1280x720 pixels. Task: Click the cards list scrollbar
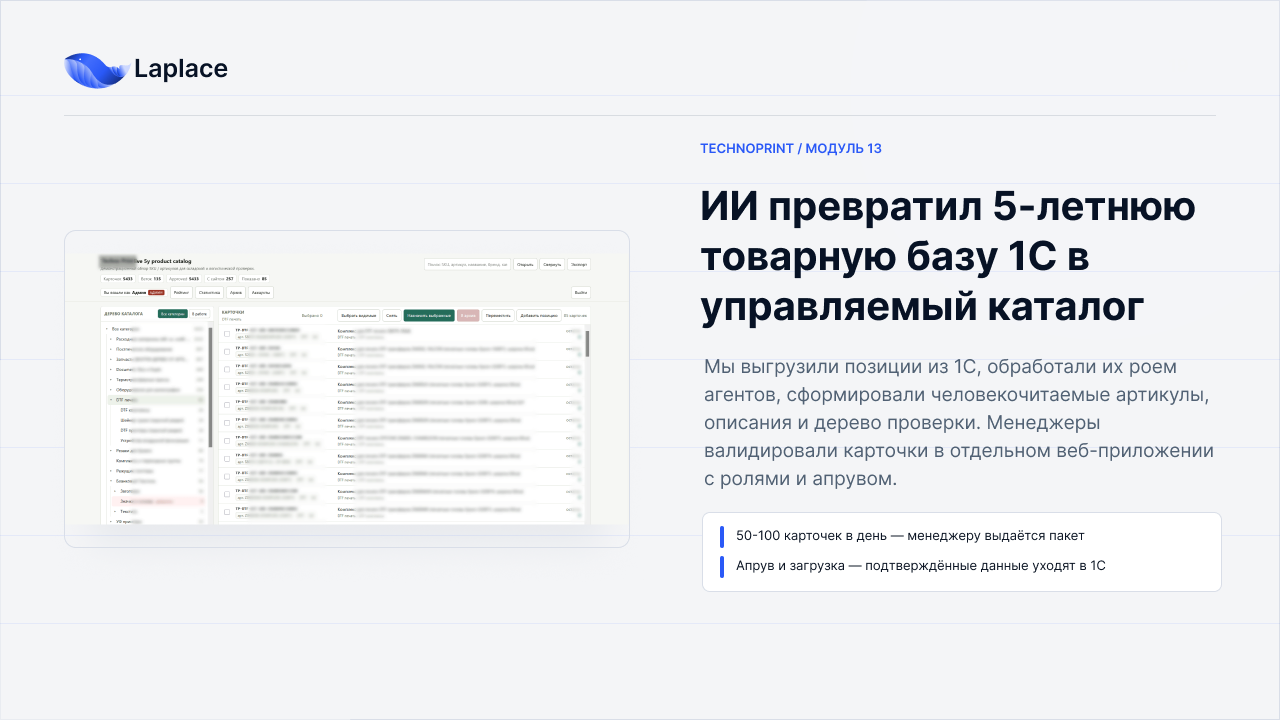pos(587,343)
